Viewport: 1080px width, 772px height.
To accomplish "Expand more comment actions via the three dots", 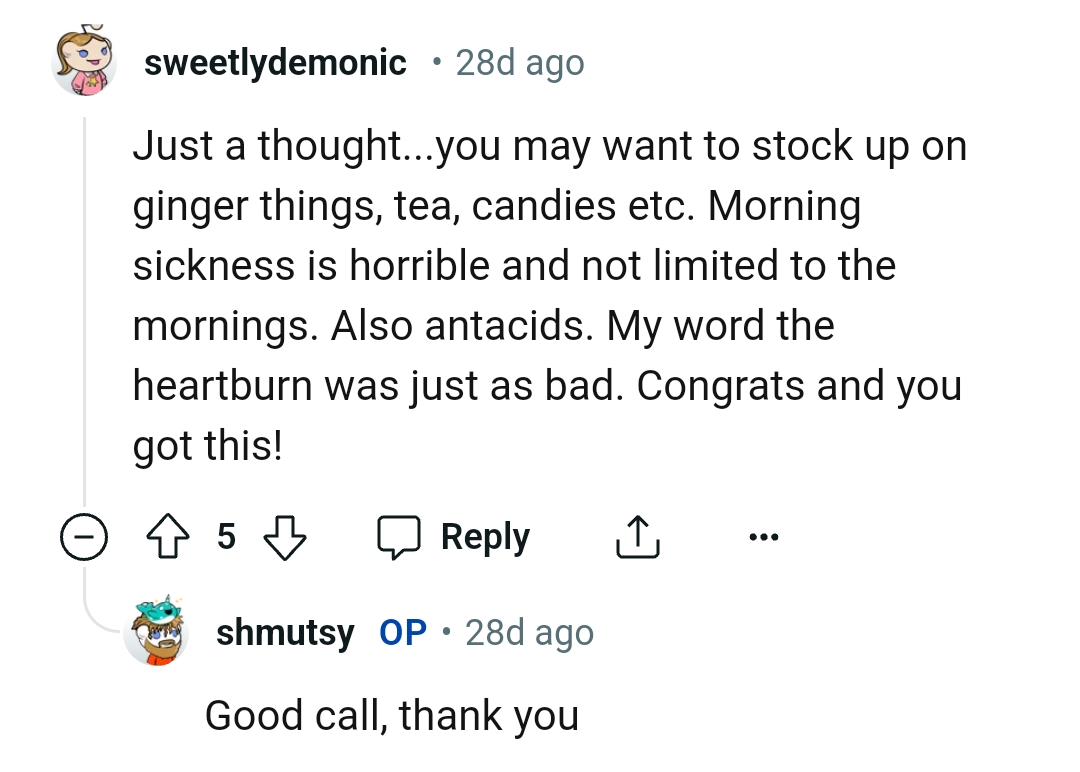I will pyautogui.click(x=763, y=536).
